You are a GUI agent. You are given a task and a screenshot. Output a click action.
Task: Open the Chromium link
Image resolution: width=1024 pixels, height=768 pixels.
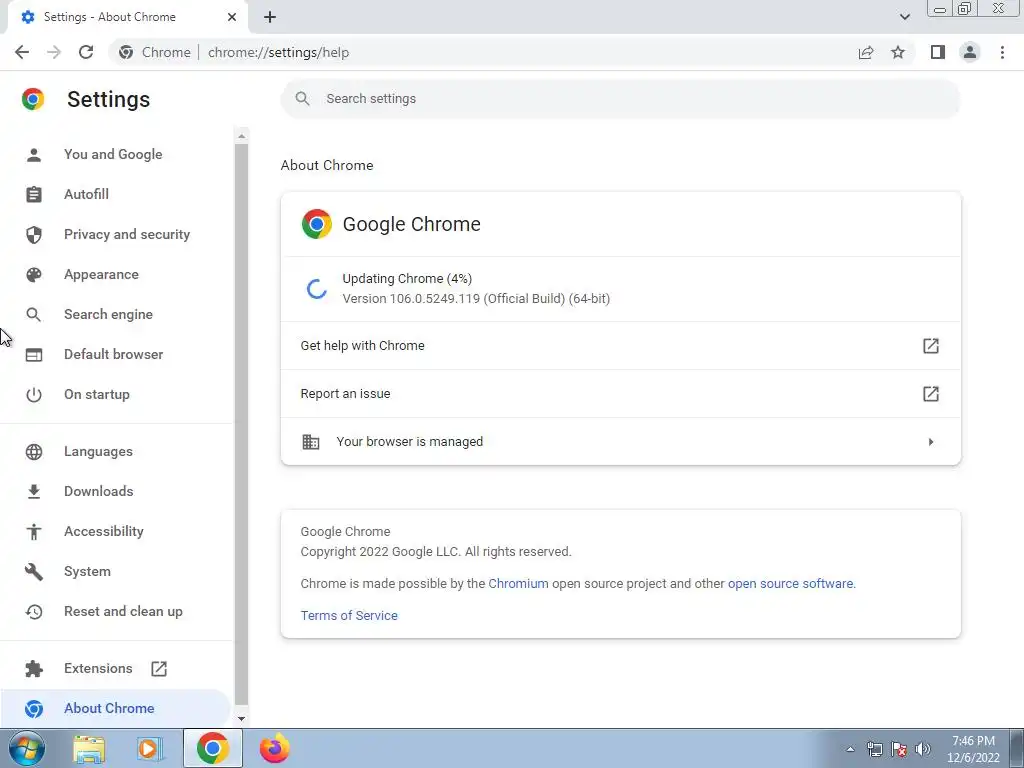tap(519, 583)
